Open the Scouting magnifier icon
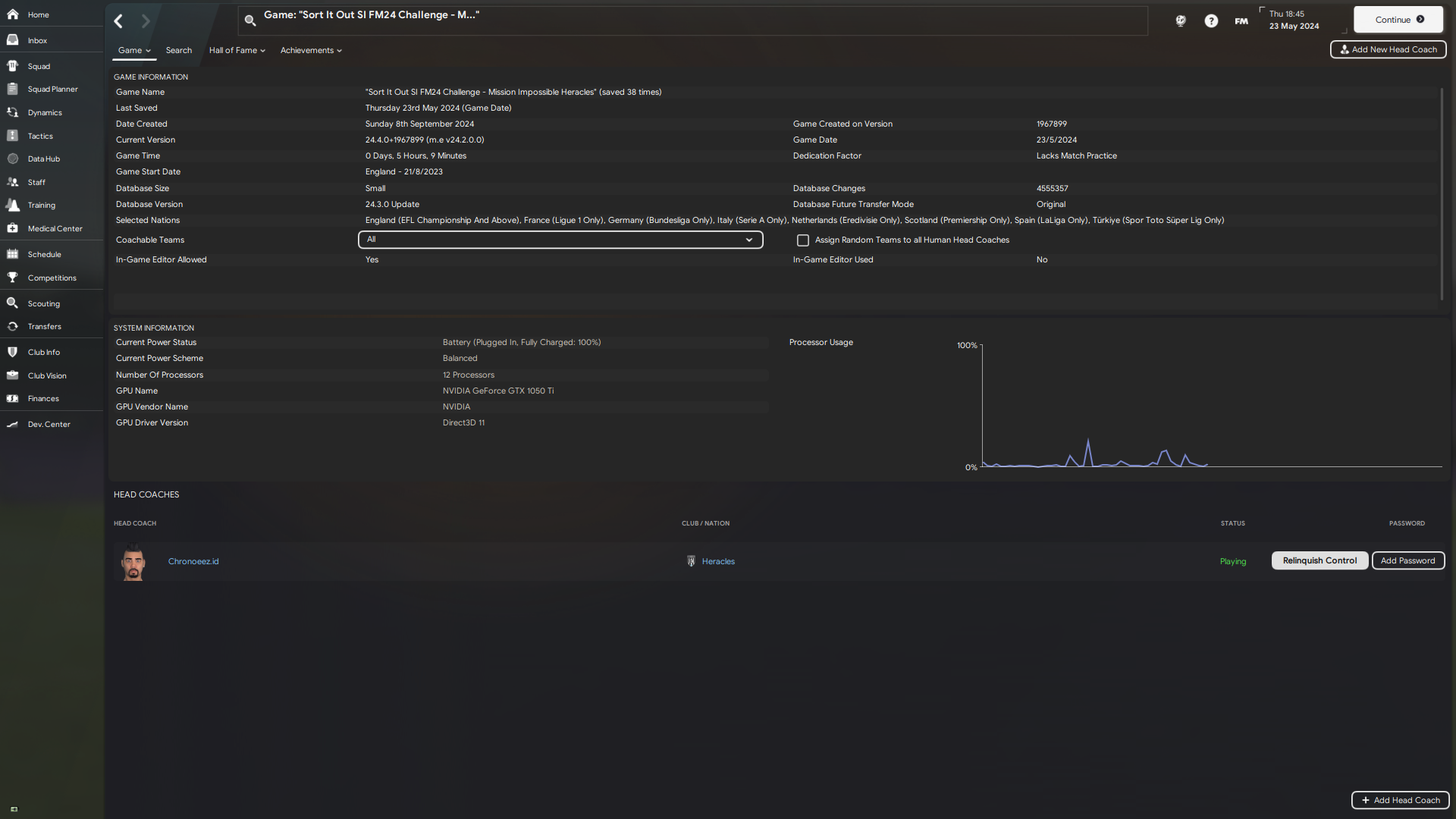Screen dimensions: 1456x819 (13, 303)
